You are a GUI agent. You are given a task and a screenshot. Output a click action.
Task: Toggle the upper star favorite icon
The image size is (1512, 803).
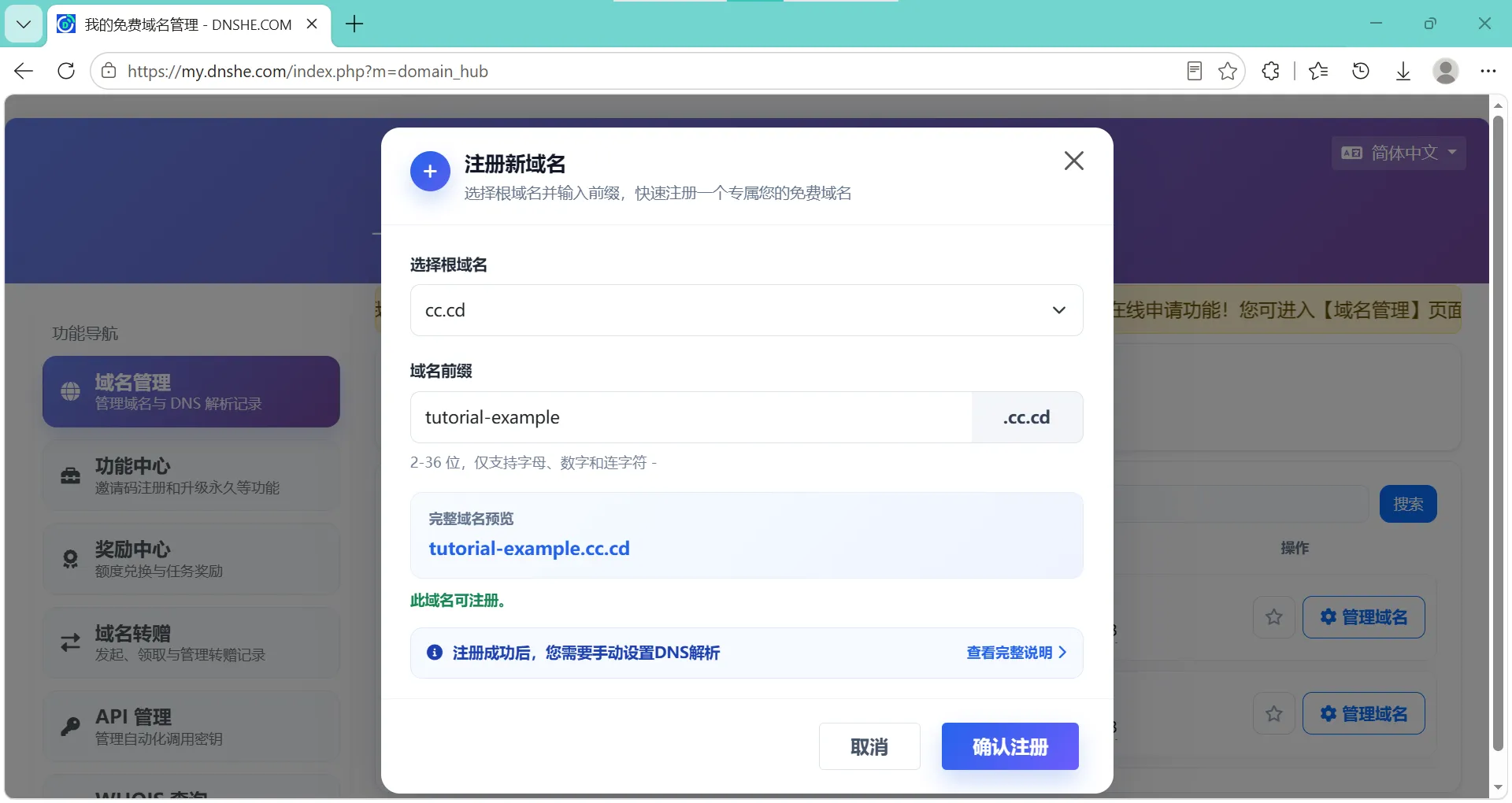pos(1274,617)
